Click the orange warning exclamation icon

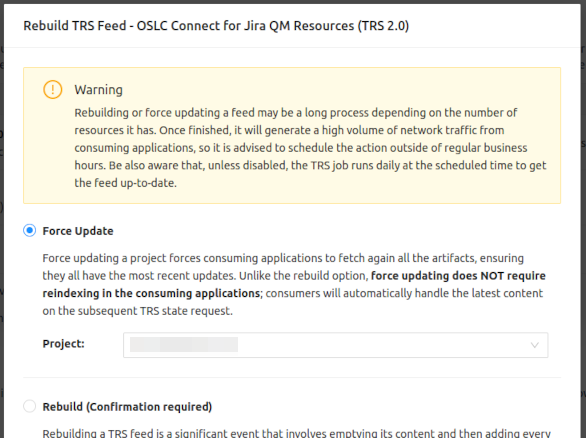coord(53,90)
